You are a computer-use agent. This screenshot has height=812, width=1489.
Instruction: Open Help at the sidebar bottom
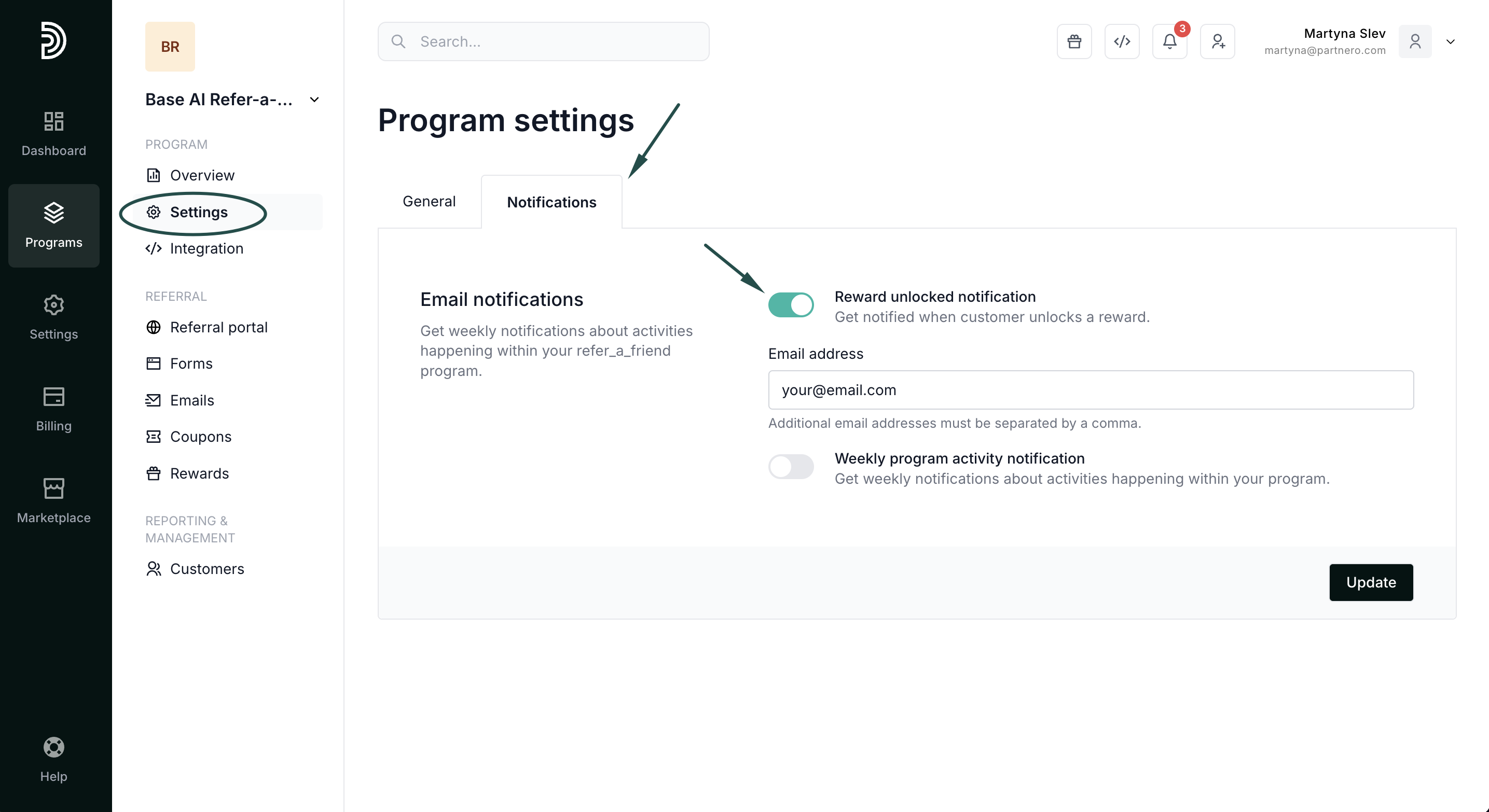click(54, 760)
